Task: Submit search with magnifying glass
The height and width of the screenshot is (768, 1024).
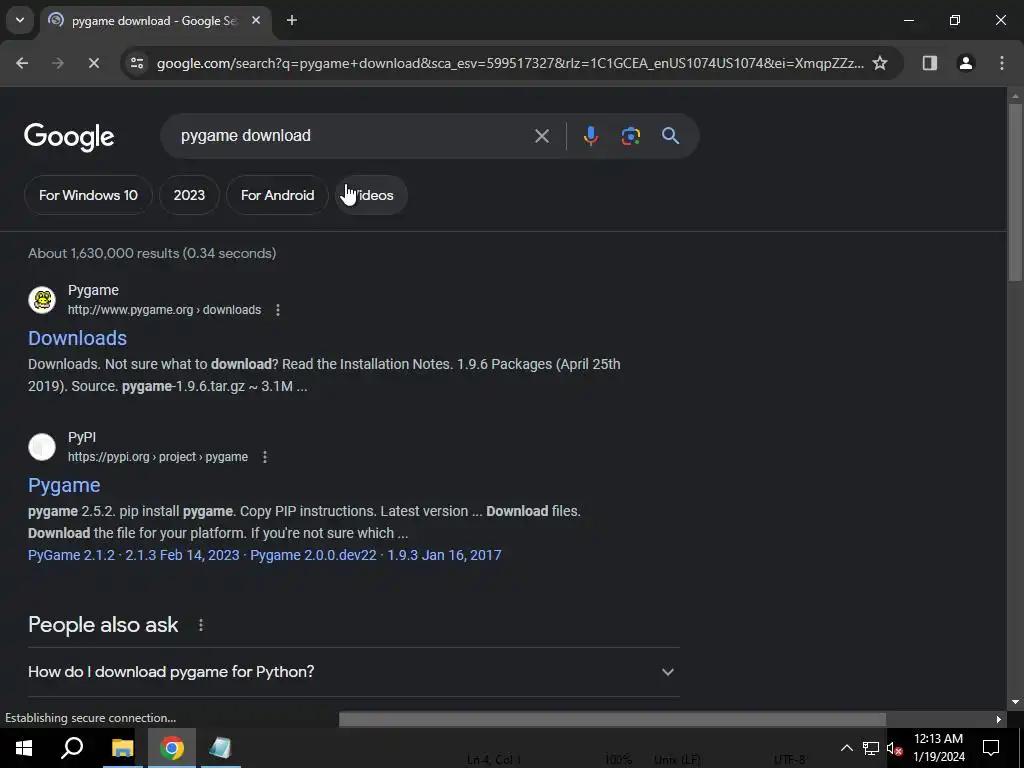Action: pos(670,136)
